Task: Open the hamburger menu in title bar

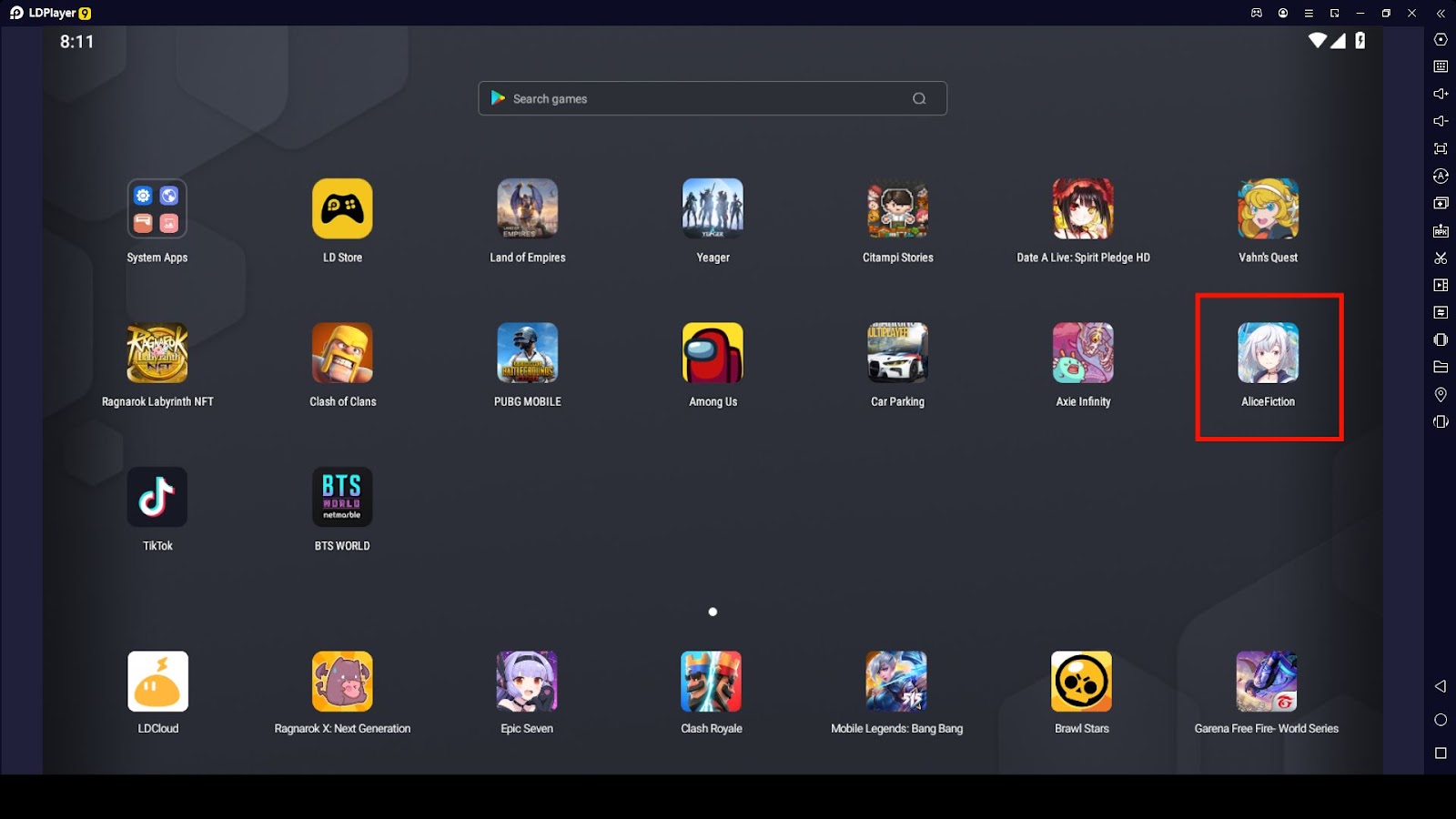Action: pyautogui.click(x=1309, y=13)
